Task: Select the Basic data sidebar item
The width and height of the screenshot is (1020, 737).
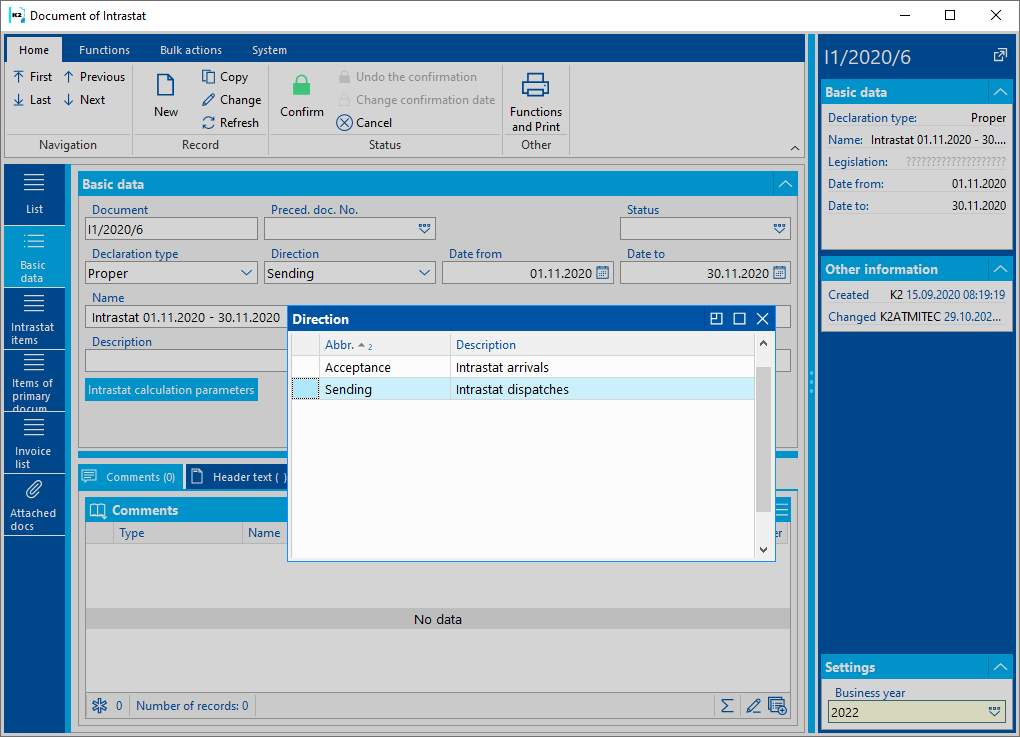Action: click(x=33, y=257)
